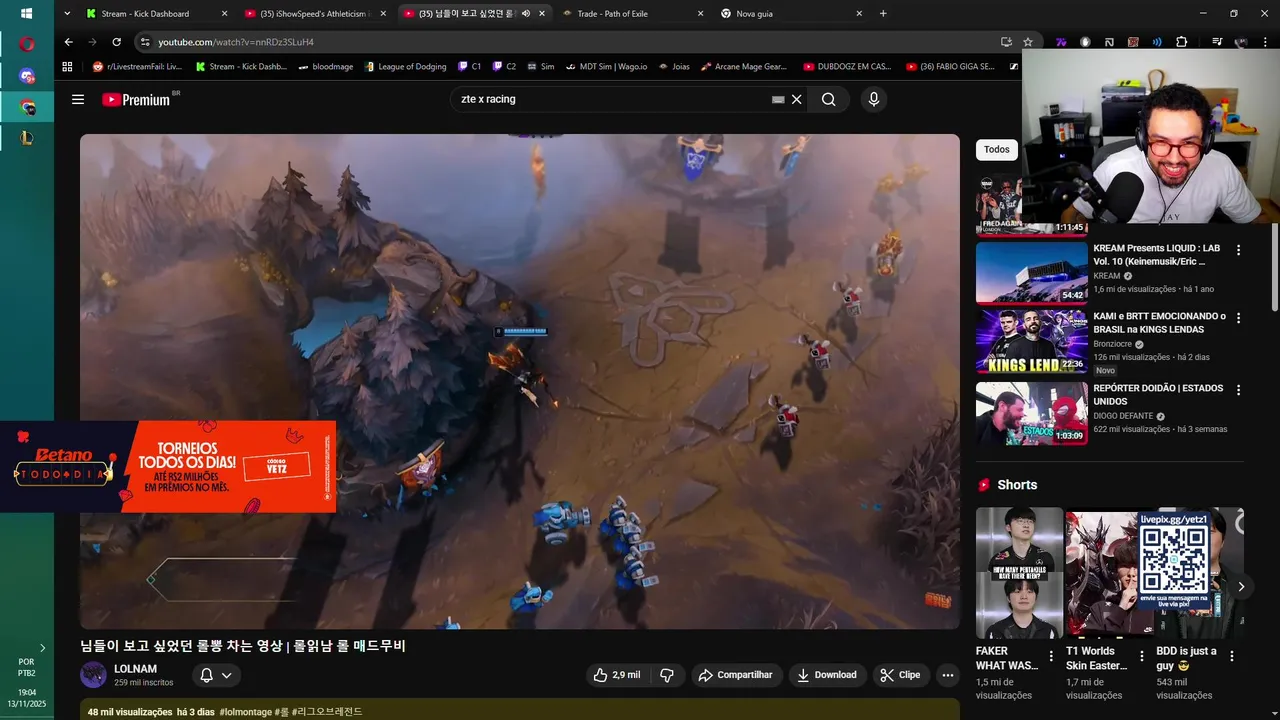Image resolution: width=1280 pixels, height=720 pixels.
Task: Start voice search with microphone
Action: [874, 99]
